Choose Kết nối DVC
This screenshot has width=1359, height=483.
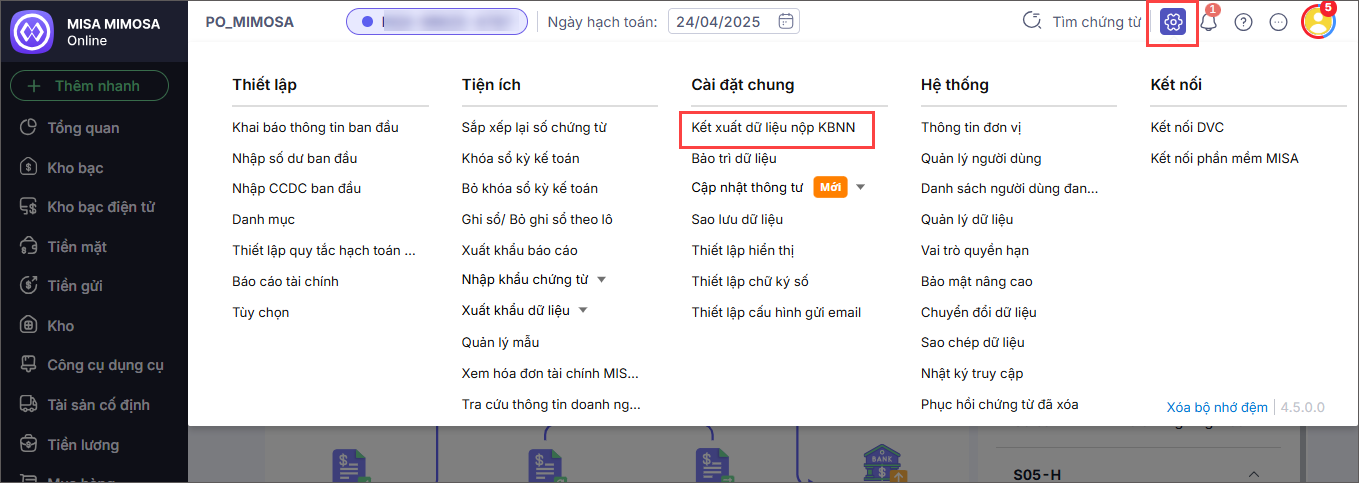(1187, 127)
